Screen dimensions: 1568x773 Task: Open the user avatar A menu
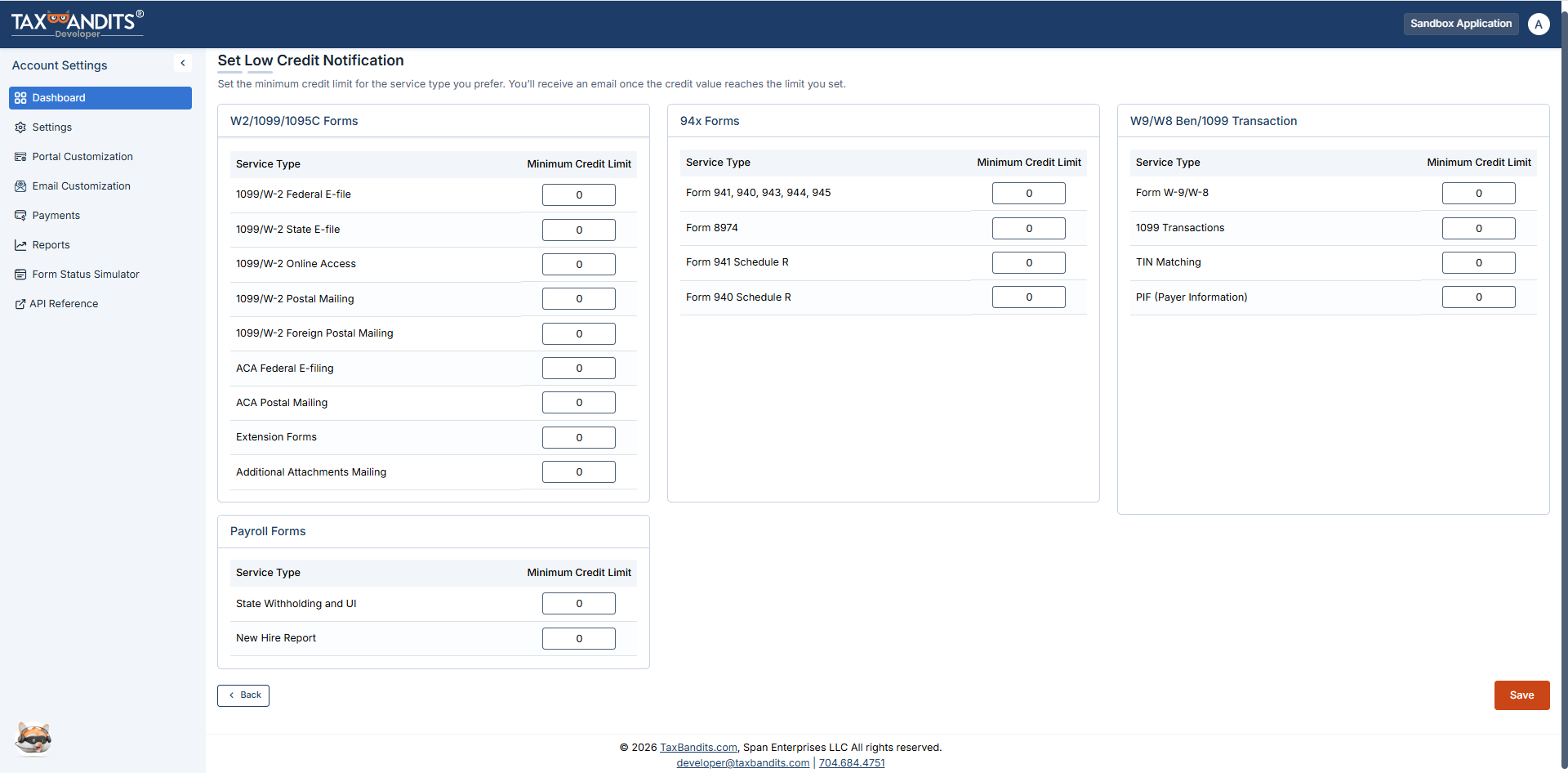1539,24
